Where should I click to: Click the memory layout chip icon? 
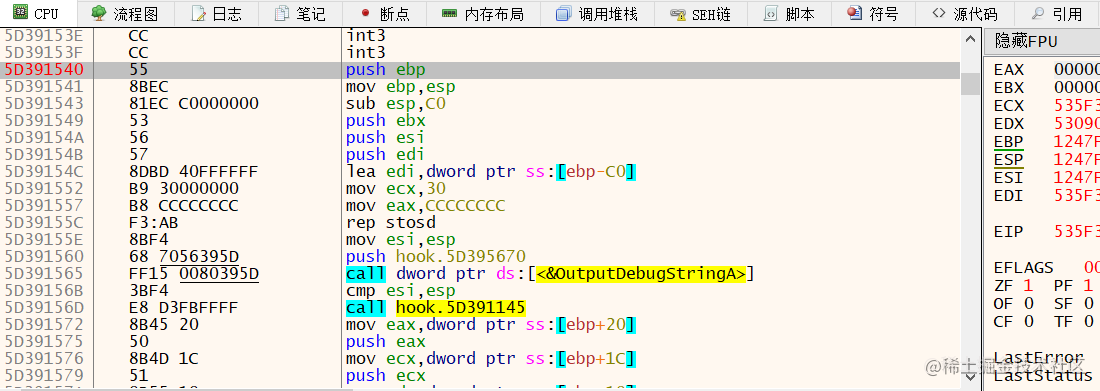click(450, 13)
